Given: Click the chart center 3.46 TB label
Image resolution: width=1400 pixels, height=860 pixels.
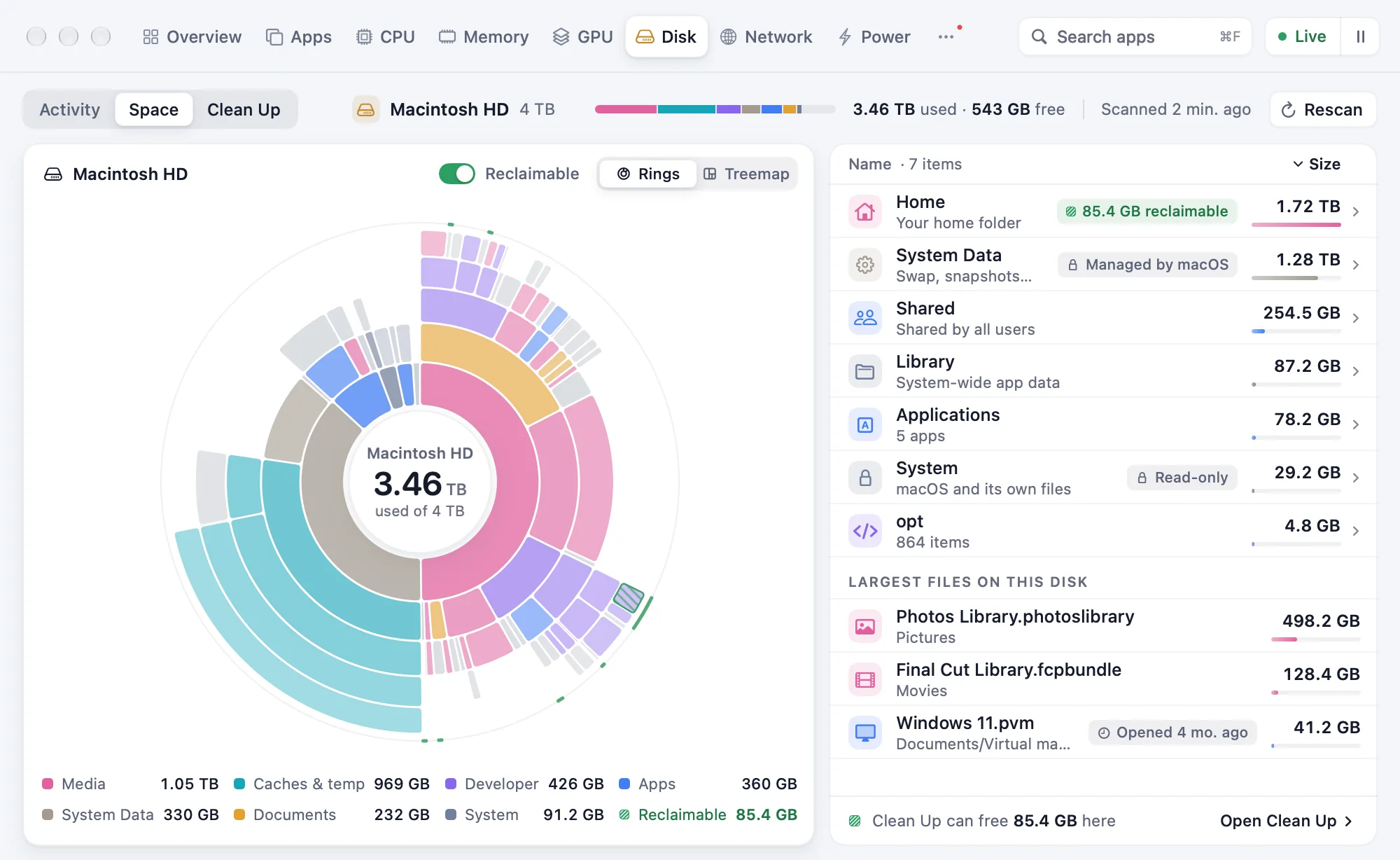Looking at the screenshot, I should (420, 484).
